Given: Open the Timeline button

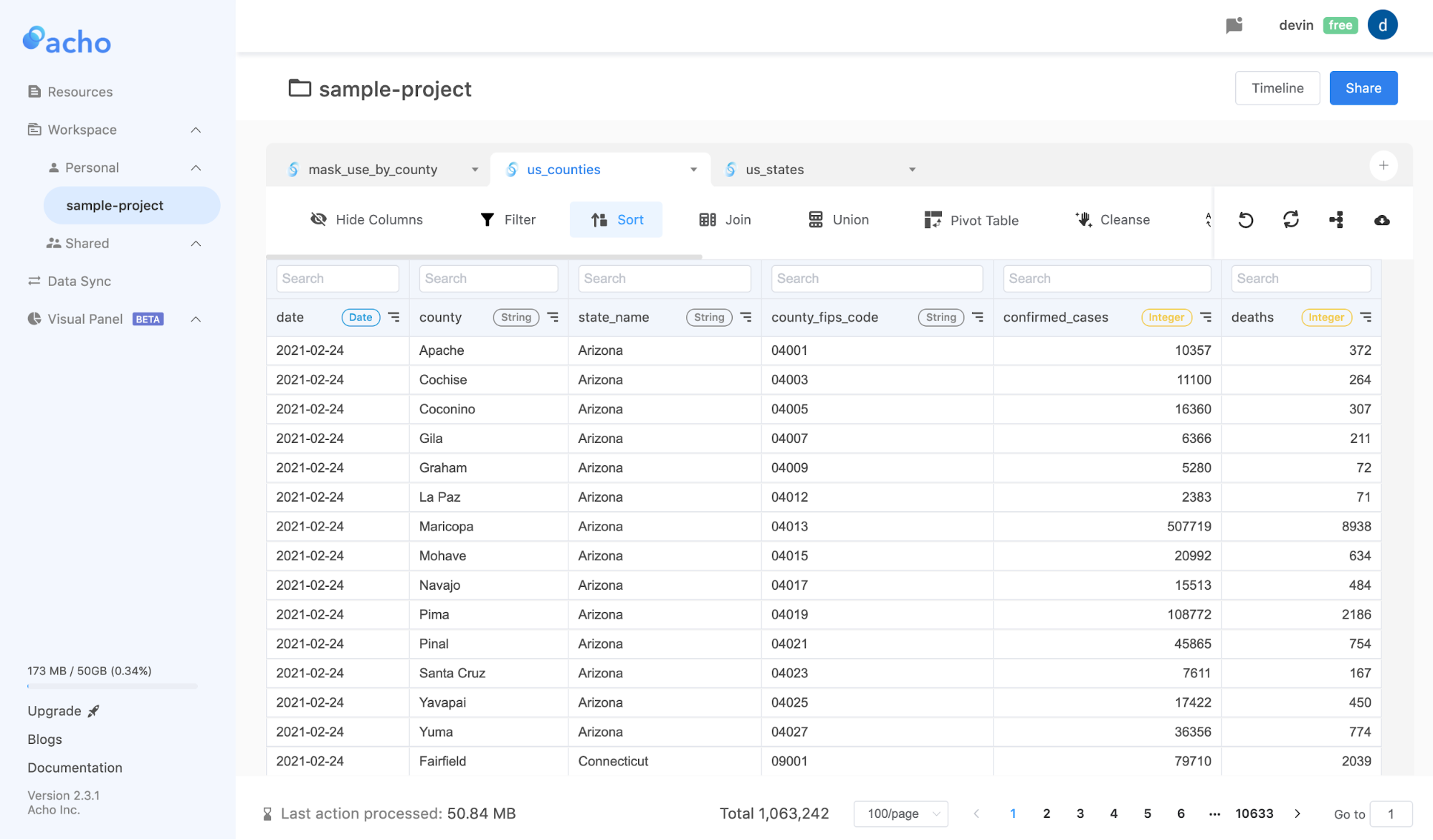Looking at the screenshot, I should [1277, 88].
